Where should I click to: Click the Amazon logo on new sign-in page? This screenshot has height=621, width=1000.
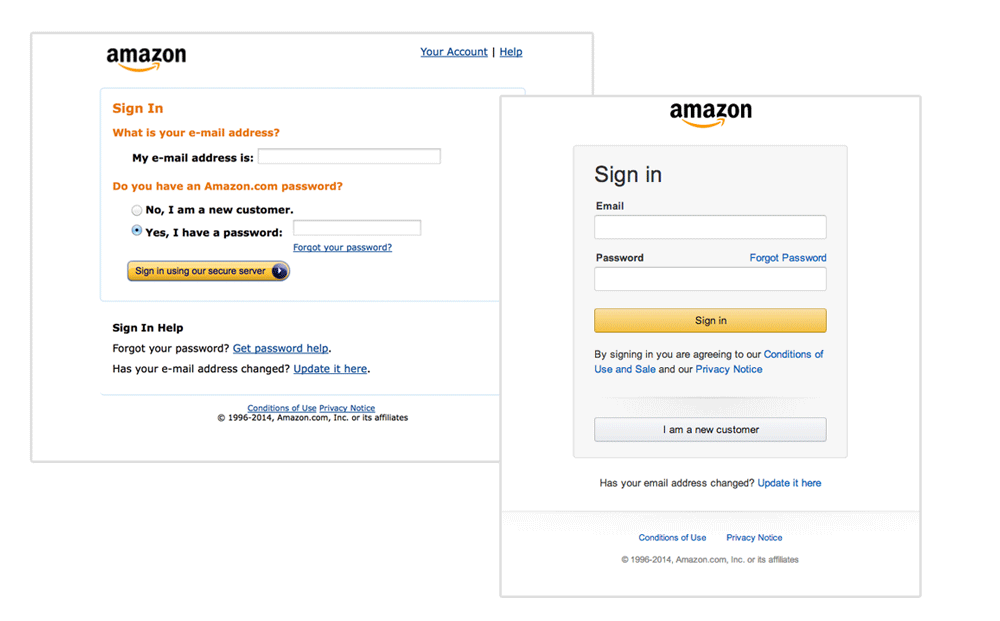point(710,114)
